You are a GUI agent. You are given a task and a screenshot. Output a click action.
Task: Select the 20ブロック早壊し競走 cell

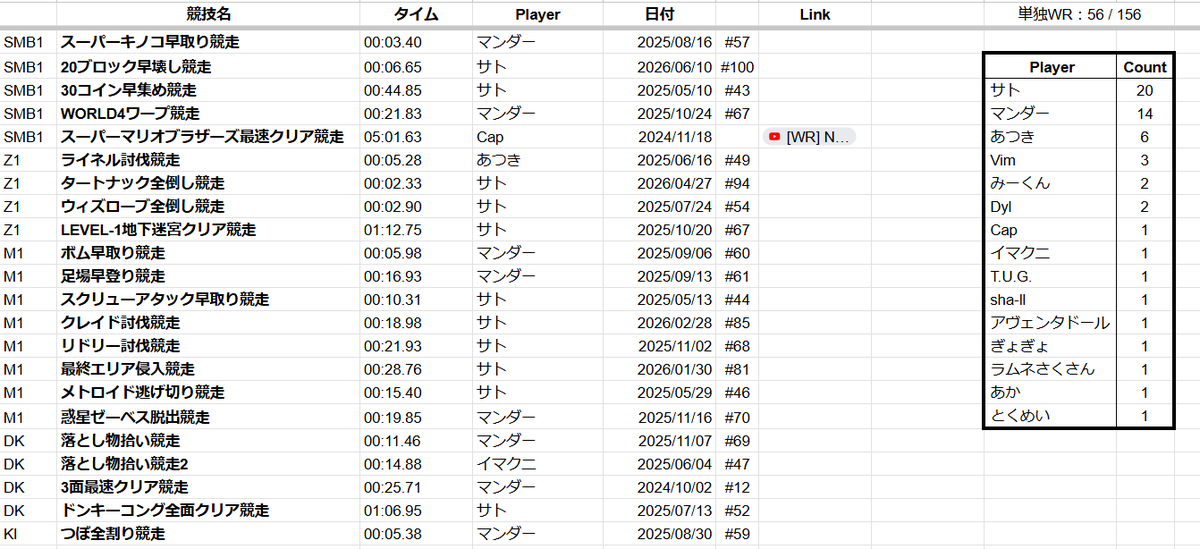tap(209, 67)
